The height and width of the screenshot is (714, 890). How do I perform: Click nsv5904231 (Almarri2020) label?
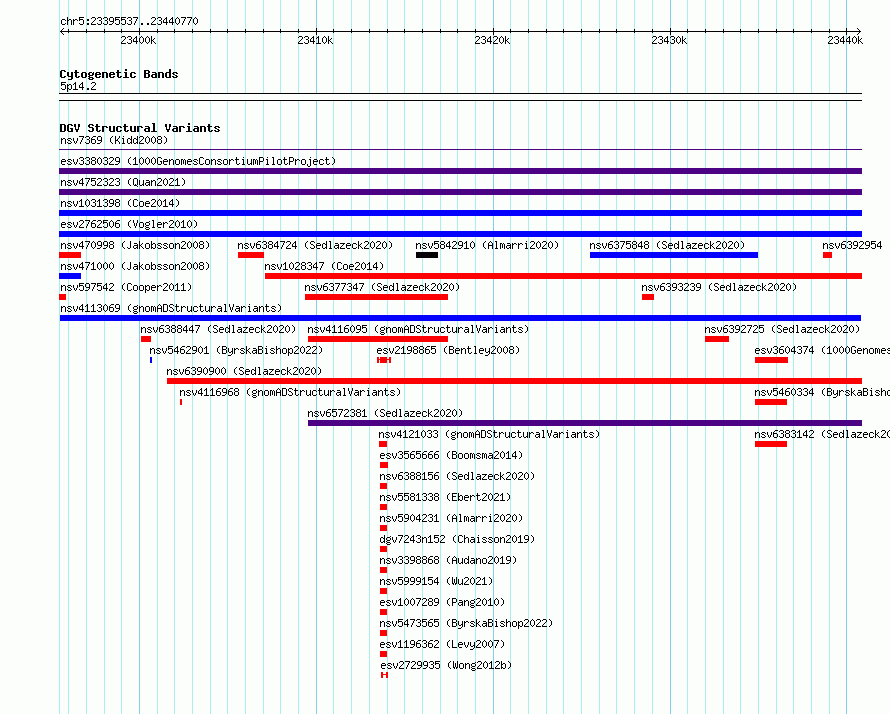(x=451, y=518)
